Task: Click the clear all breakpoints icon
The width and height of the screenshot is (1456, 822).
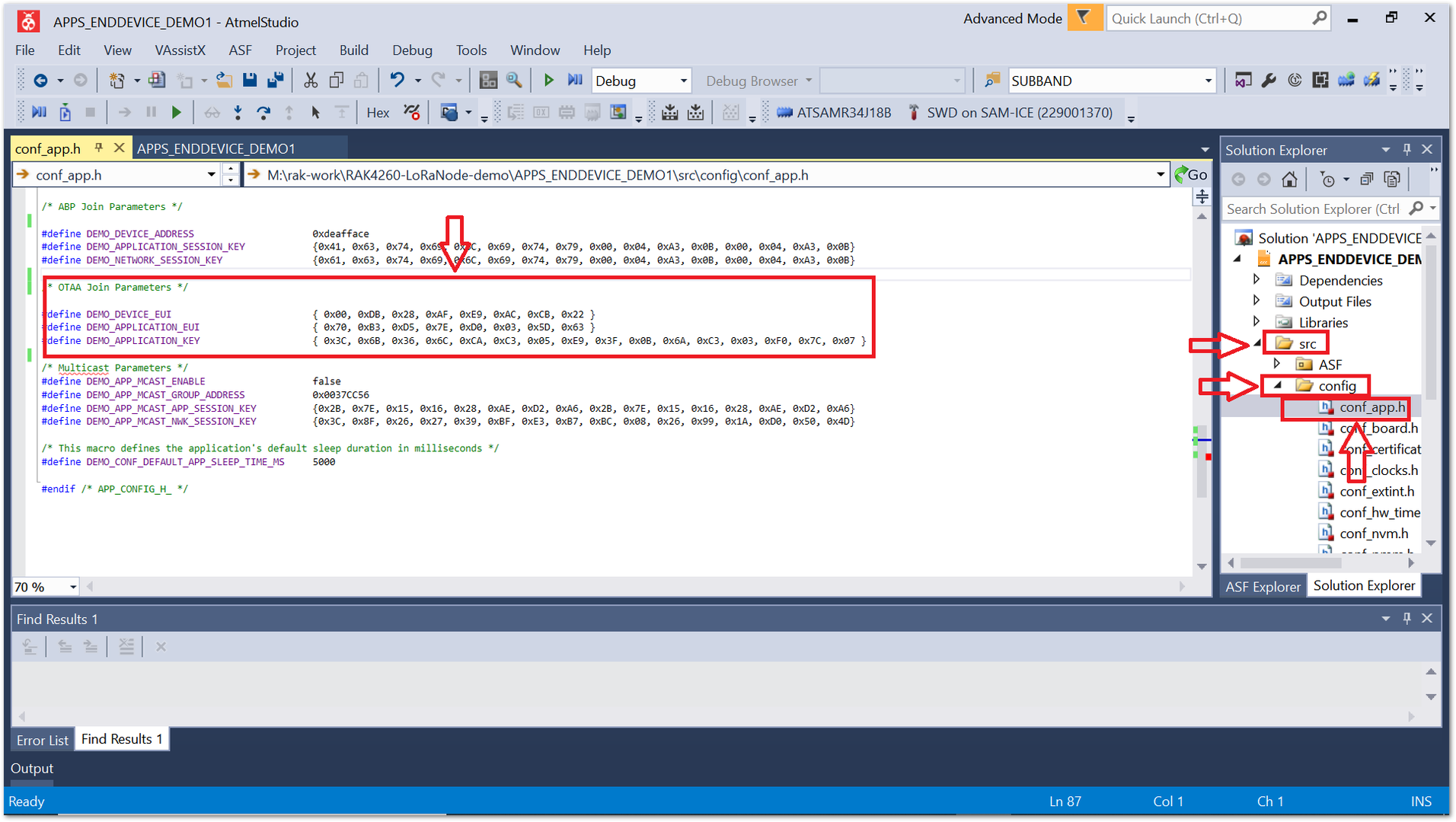Action: [x=412, y=113]
